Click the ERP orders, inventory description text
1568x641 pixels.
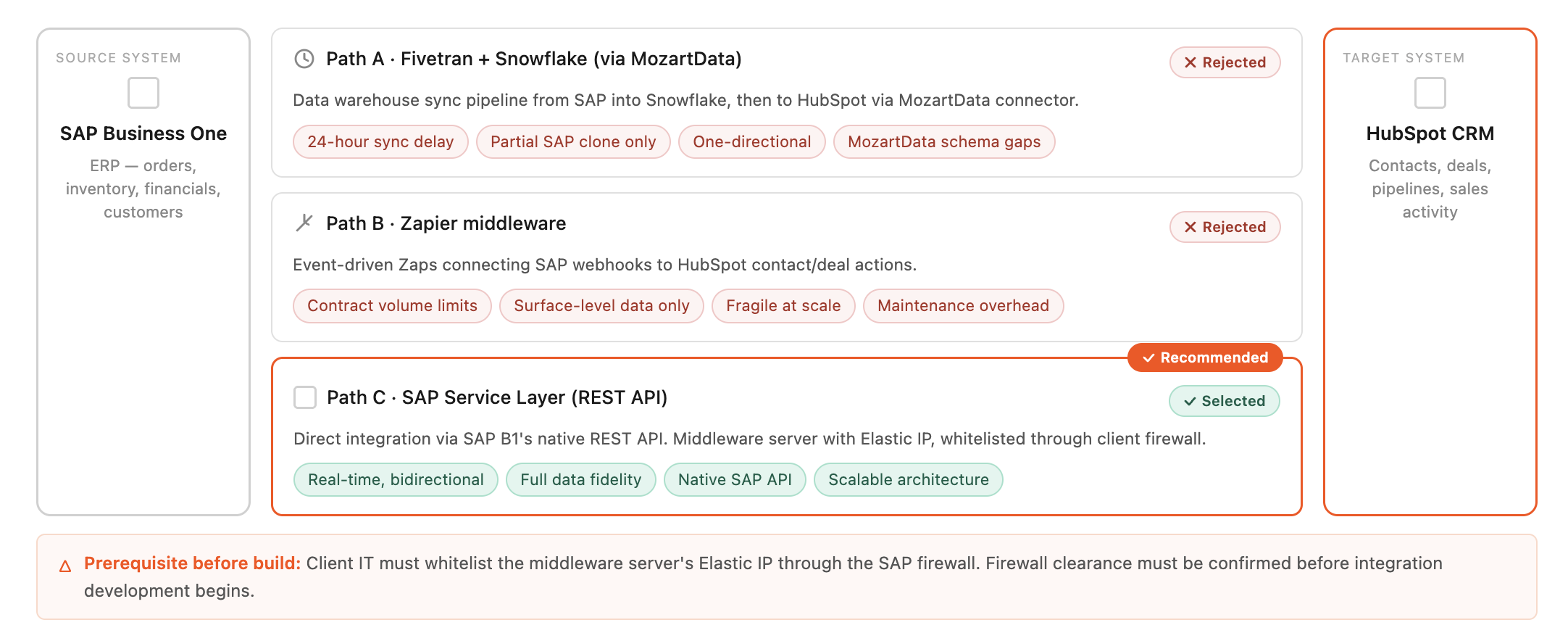(x=143, y=189)
